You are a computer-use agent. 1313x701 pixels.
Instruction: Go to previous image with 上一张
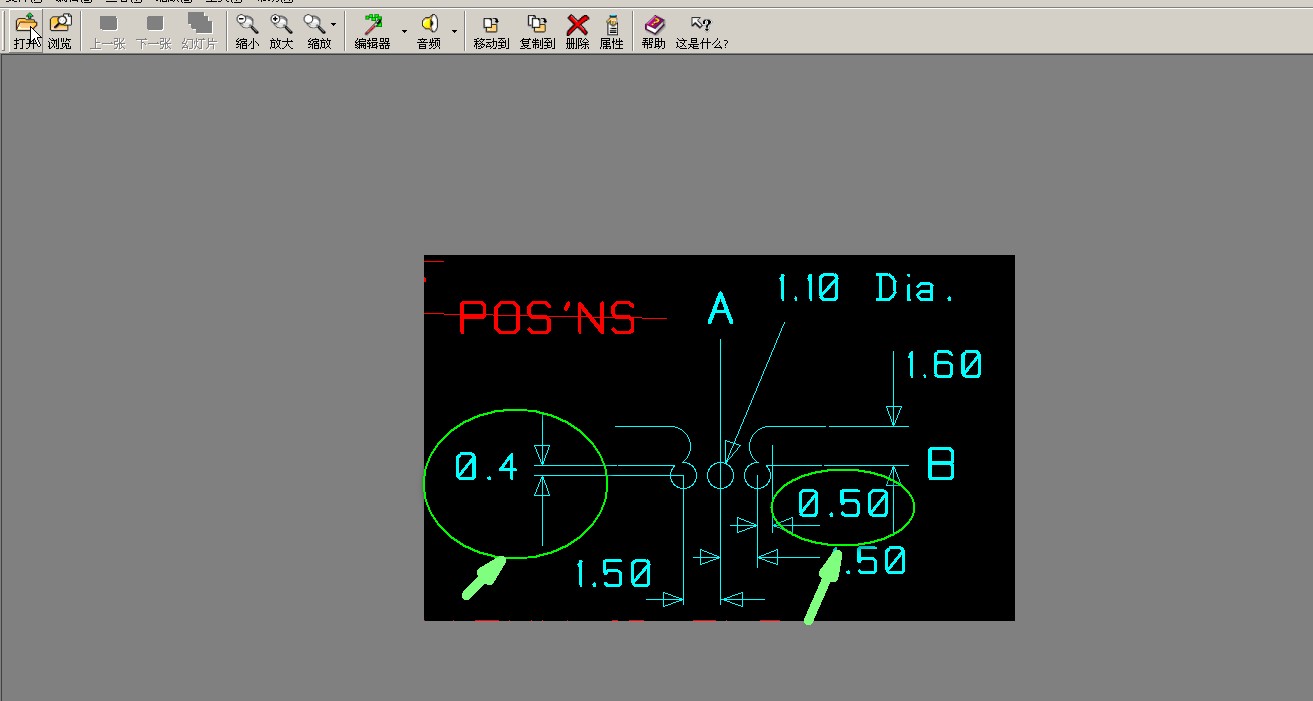pos(108,31)
